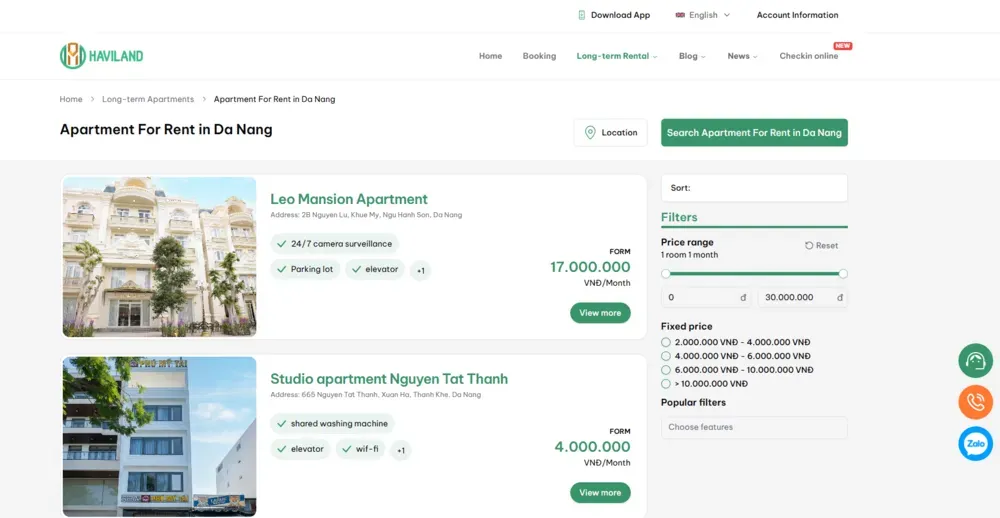Viewport: 1000px width, 518px height.
Task: Open Account Information
Action: 797,15
